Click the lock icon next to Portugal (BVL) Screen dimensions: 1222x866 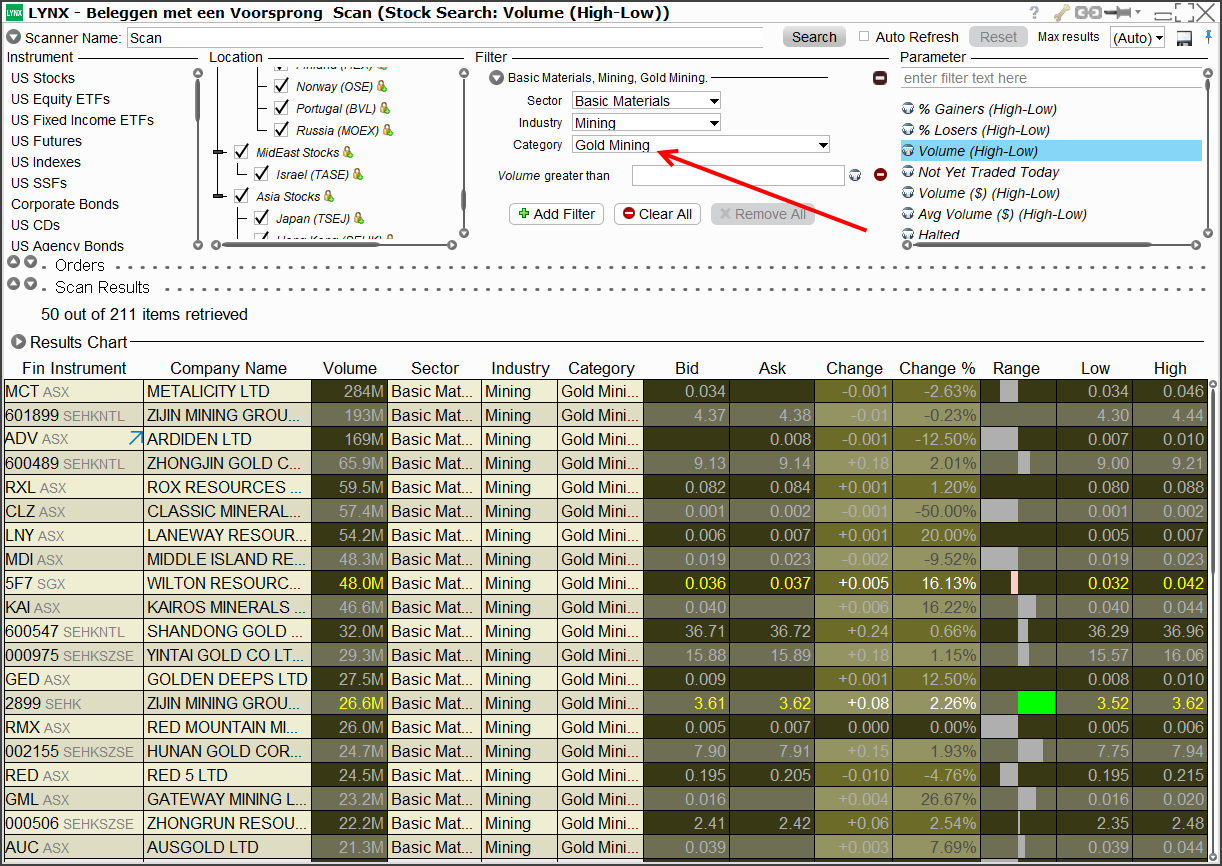tap(385, 109)
